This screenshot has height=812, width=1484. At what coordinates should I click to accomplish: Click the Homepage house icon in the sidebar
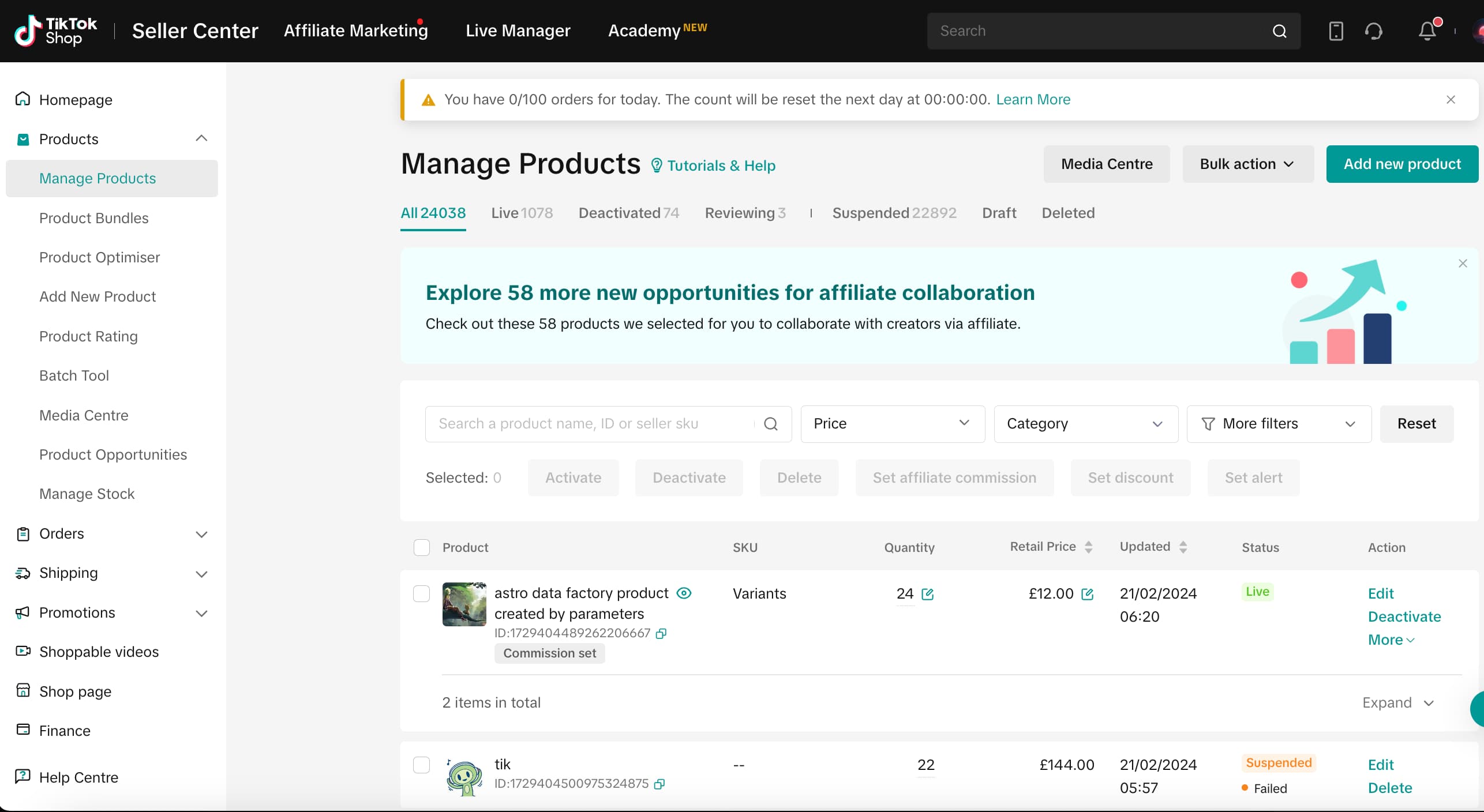tap(23, 99)
